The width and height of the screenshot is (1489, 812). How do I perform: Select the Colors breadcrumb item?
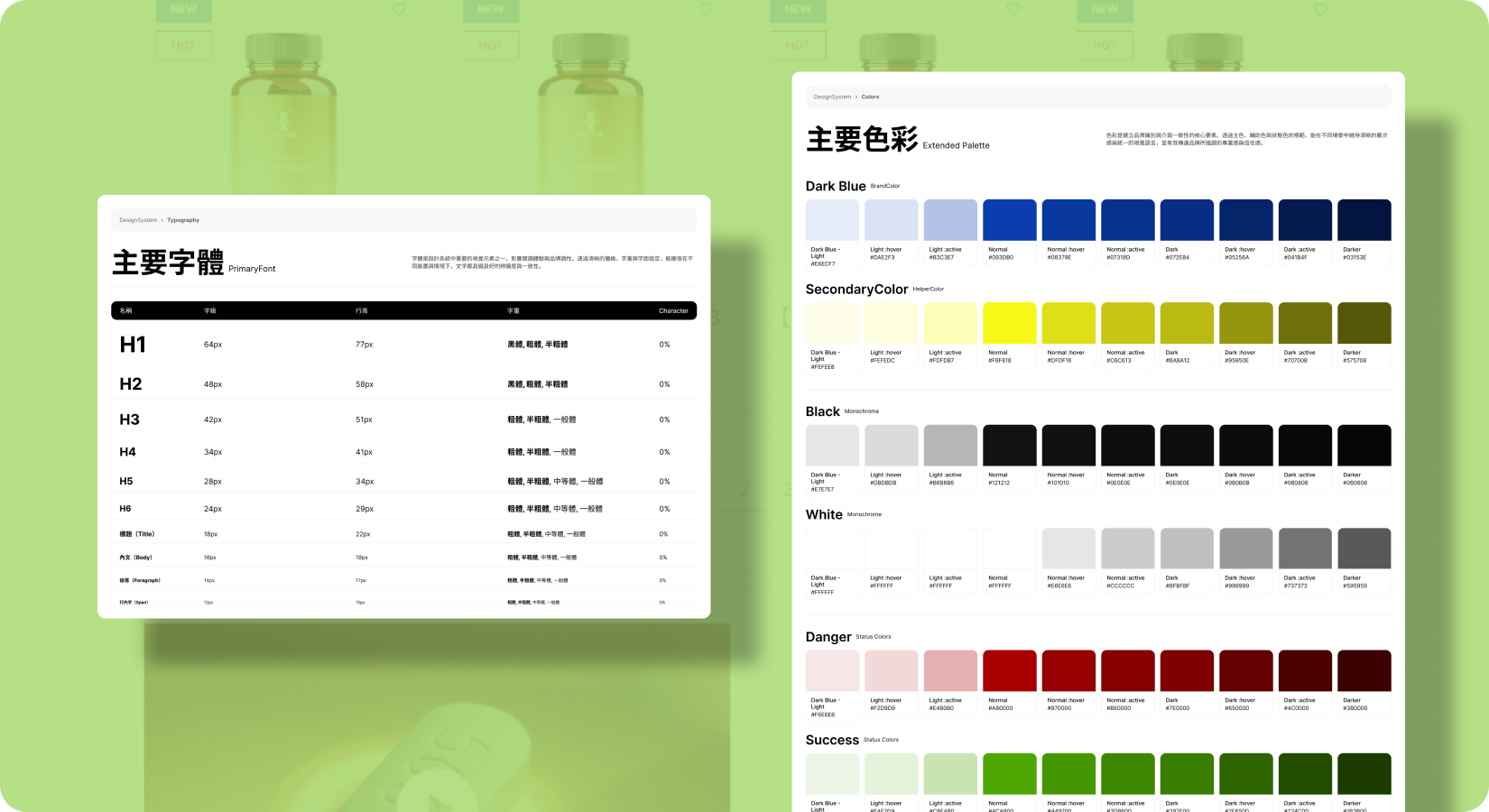(x=870, y=97)
